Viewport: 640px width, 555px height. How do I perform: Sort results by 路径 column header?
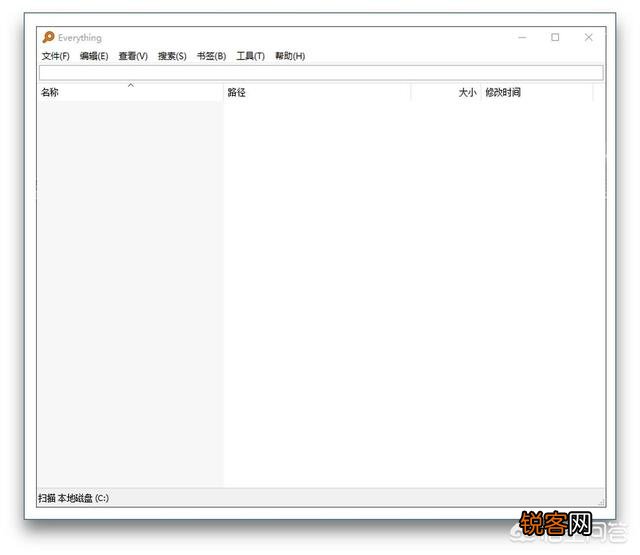317,93
